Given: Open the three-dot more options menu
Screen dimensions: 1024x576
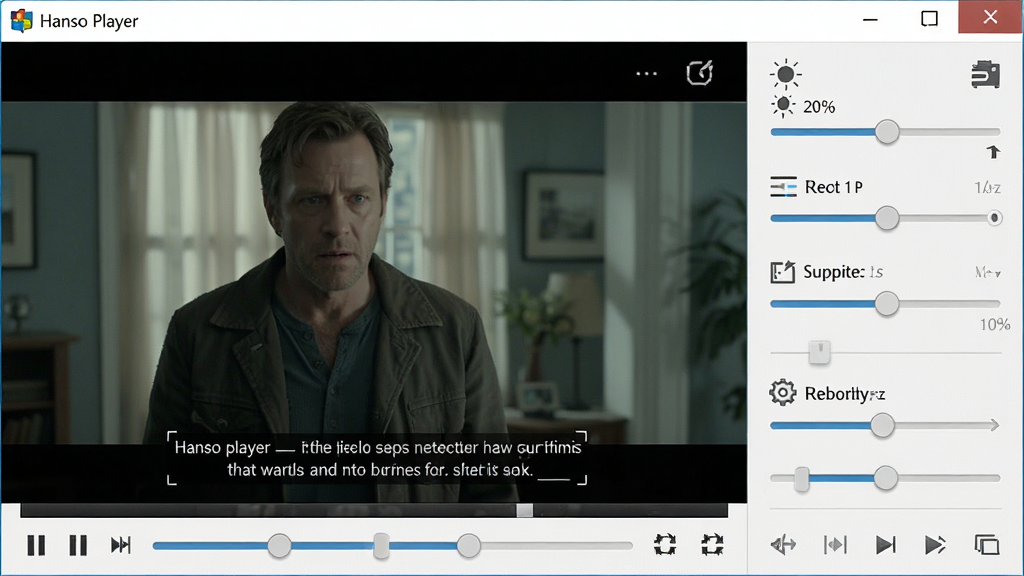Looking at the screenshot, I should pos(647,73).
